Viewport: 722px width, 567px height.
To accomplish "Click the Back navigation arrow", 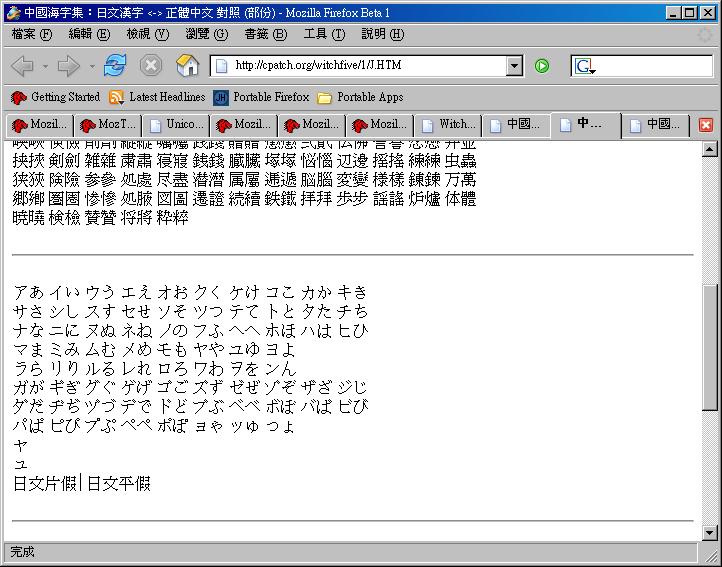I will coord(22,66).
